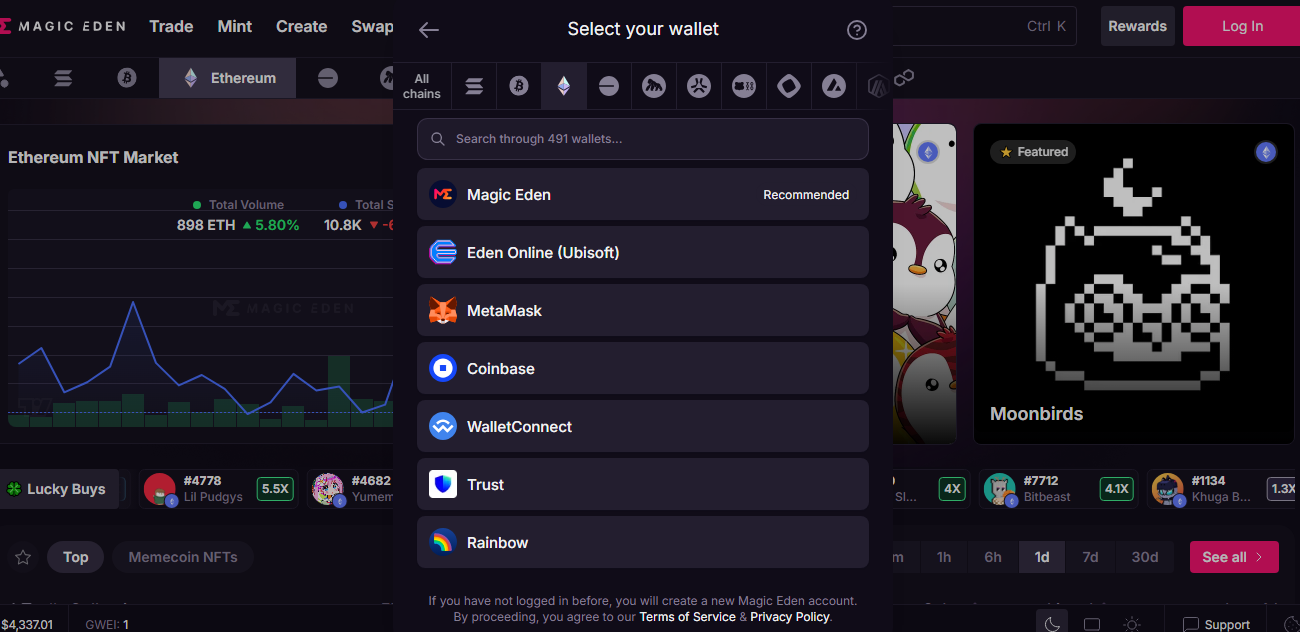The height and width of the screenshot is (632, 1300).
Task: Choose the ApeChain gorilla chain icon
Action: [x=654, y=87]
